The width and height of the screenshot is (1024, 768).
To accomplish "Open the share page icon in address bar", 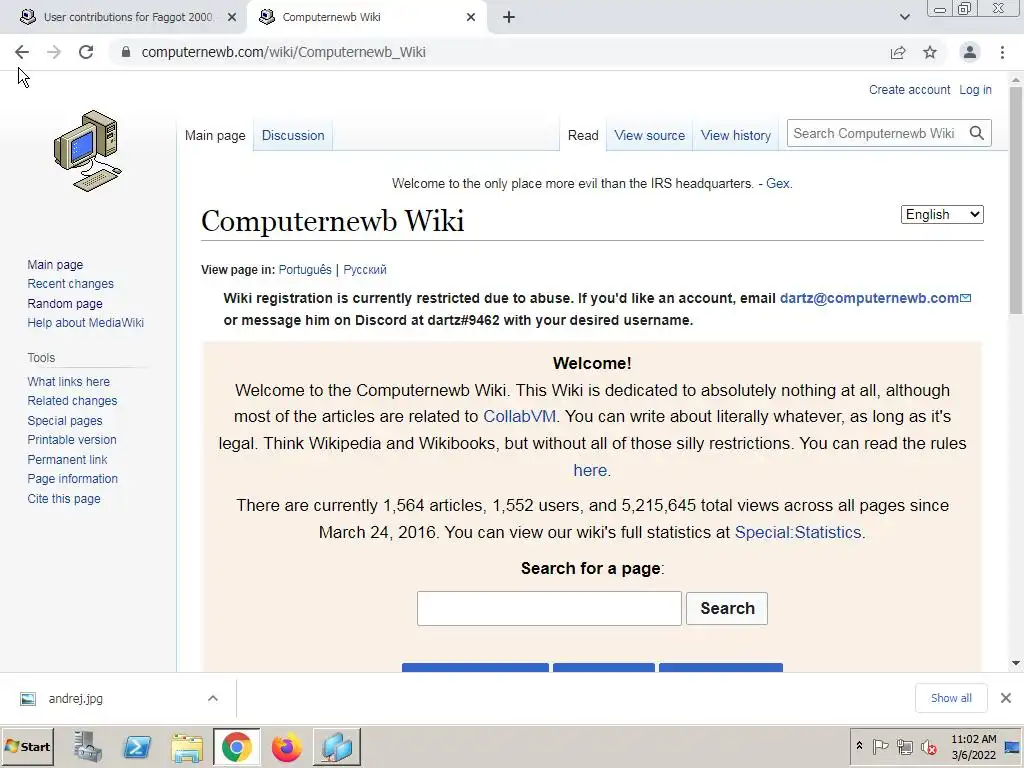I will tap(898, 52).
